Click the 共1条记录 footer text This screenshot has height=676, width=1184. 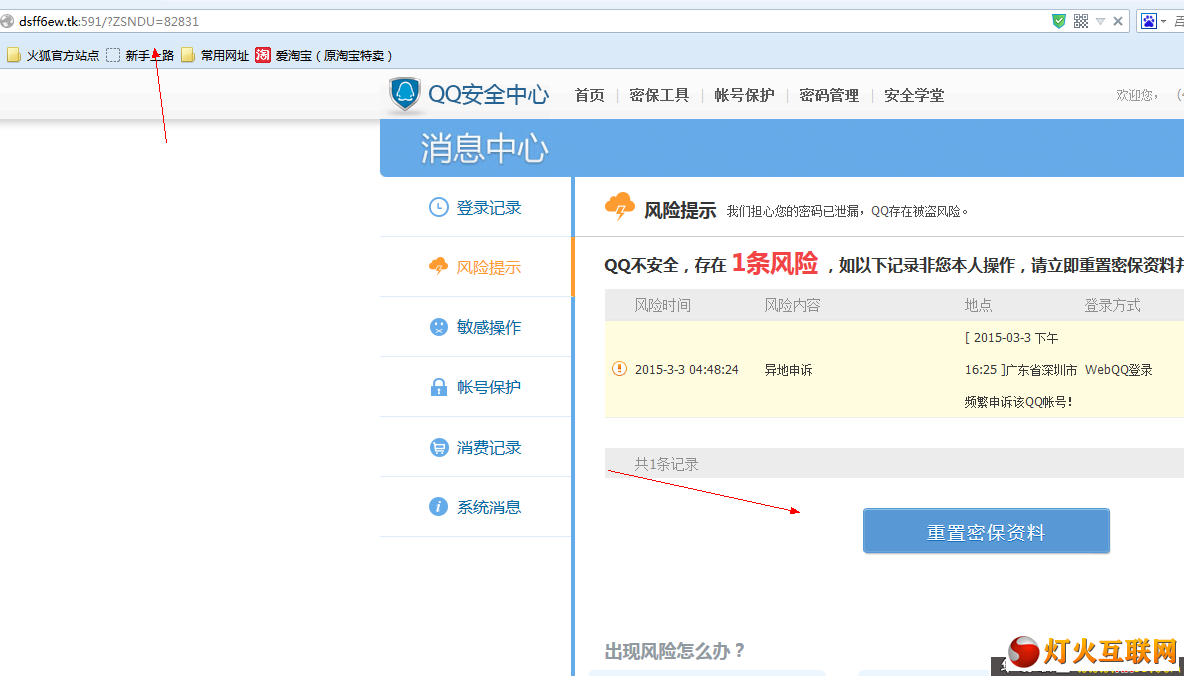coord(666,464)
